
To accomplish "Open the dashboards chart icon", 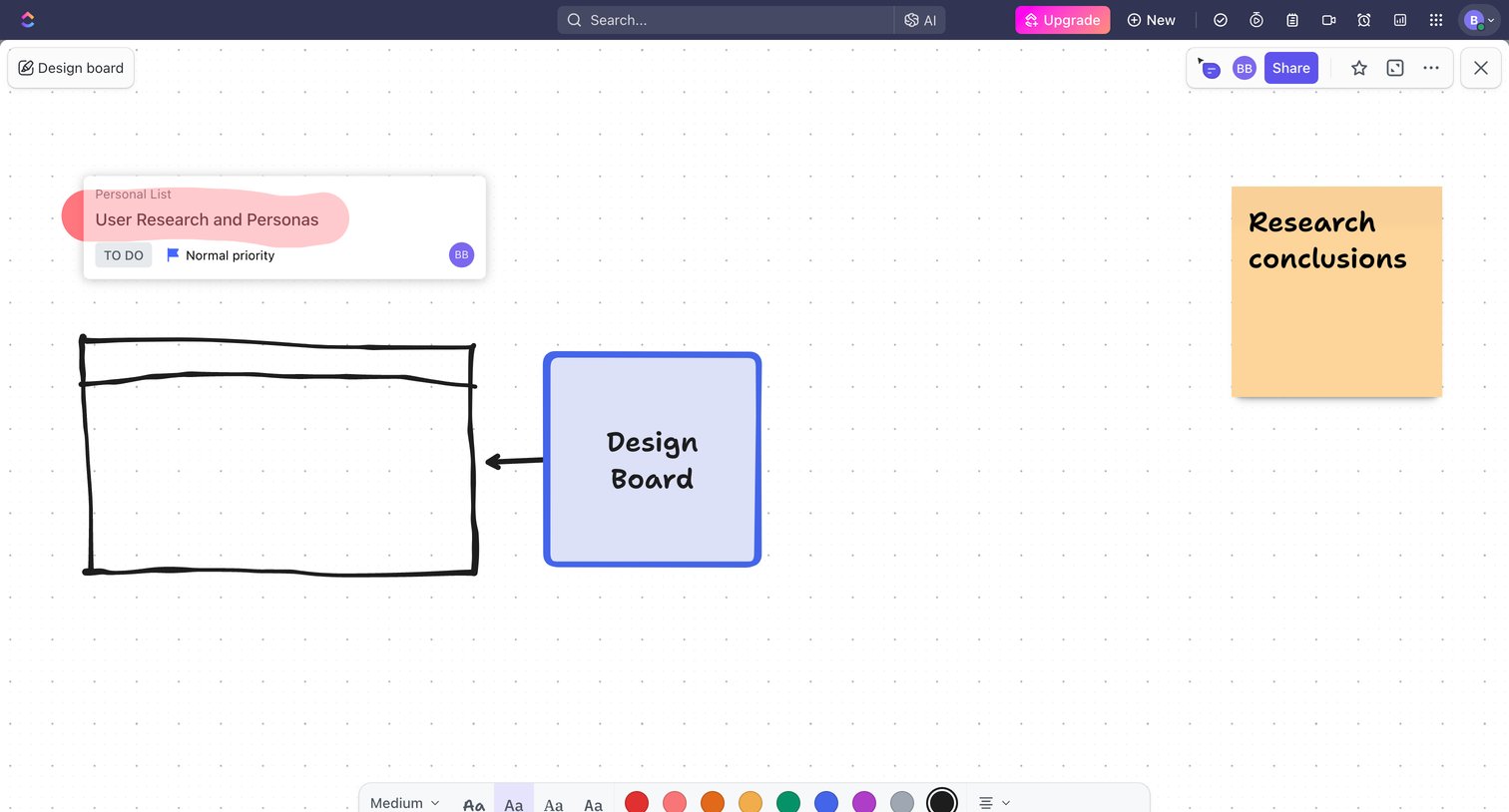I will [1400, 20].
